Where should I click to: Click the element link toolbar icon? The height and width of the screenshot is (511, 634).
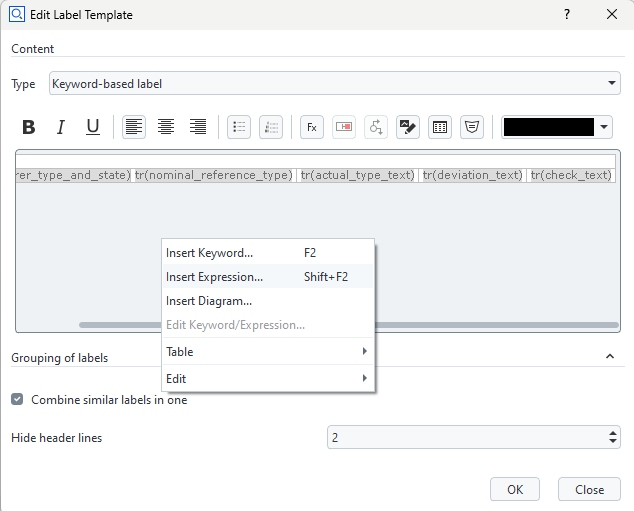click(x=376, y=127)
